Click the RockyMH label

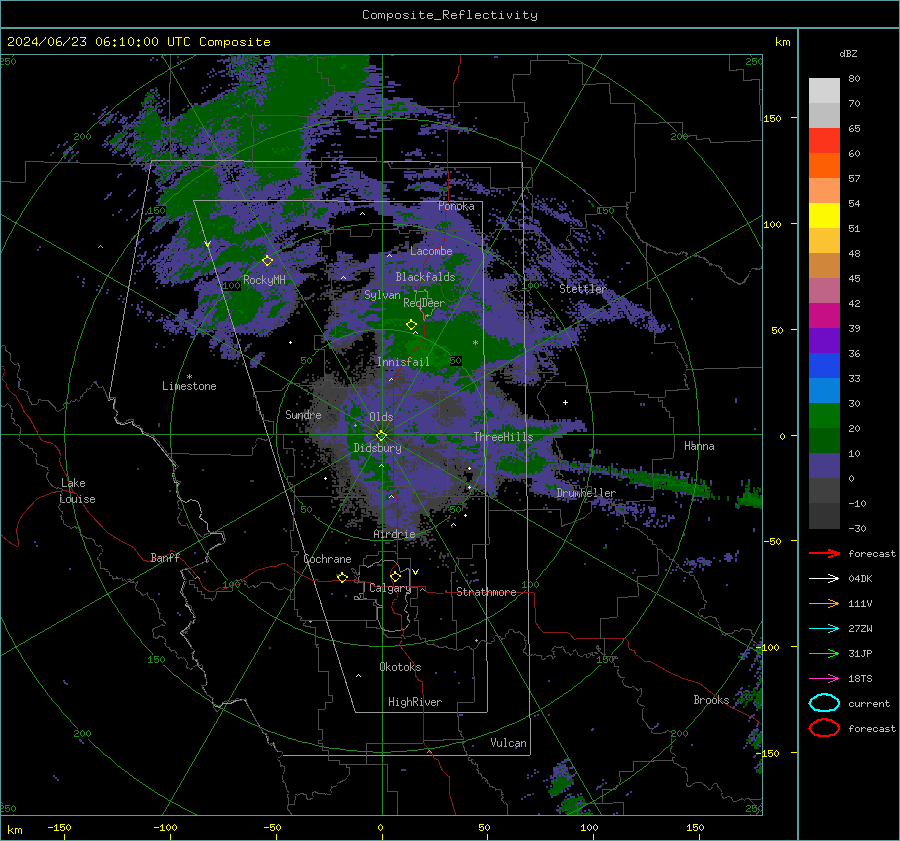(264, 280)
